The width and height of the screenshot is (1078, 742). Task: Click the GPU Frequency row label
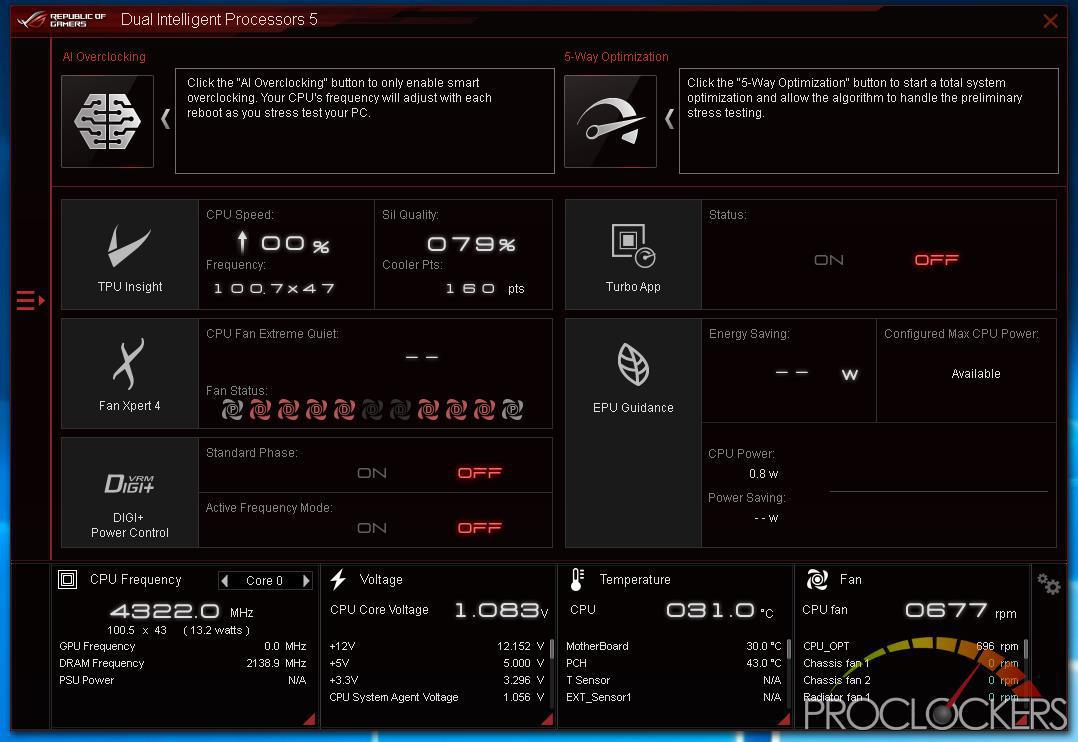coord(97,646)
